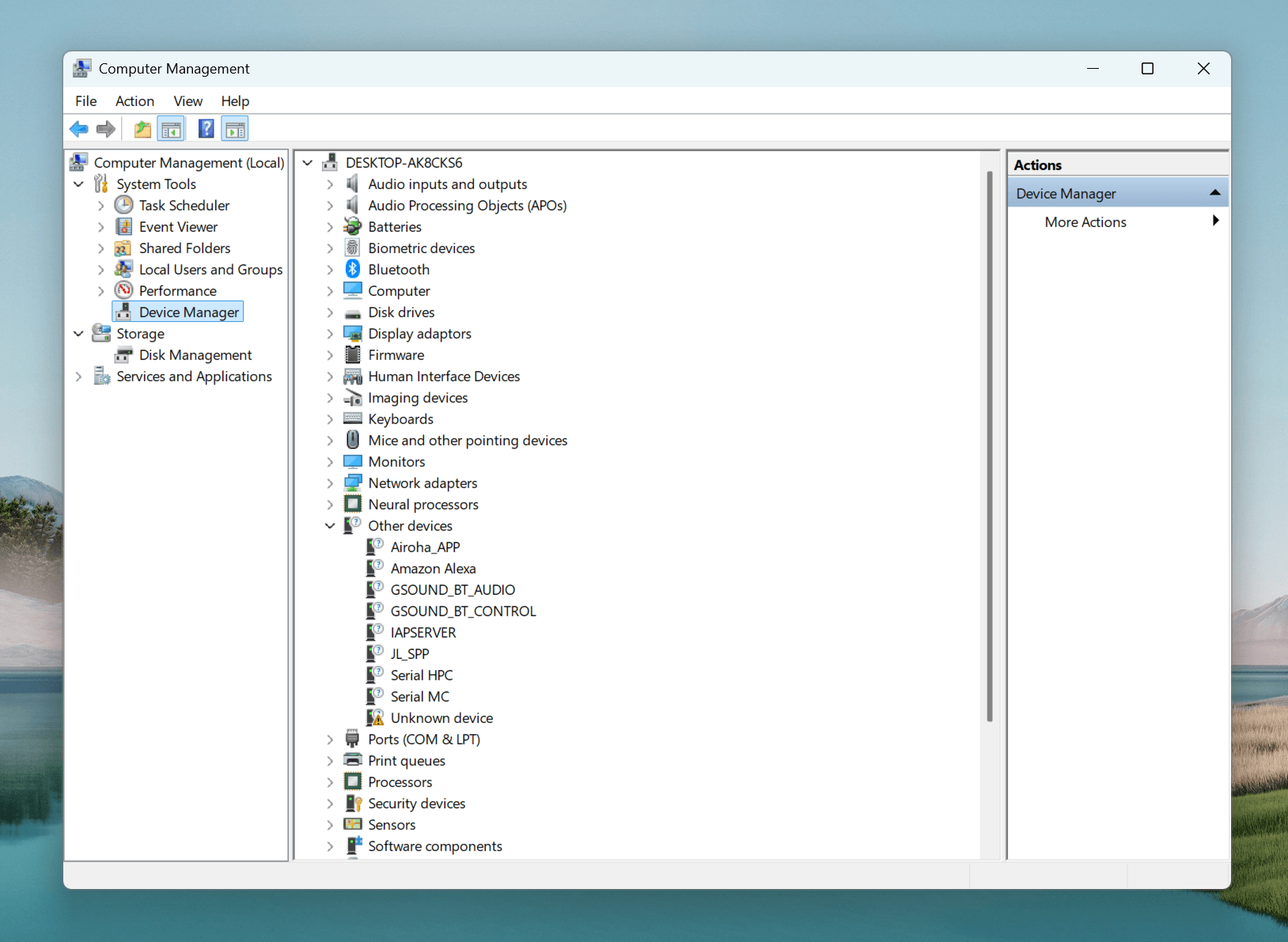Click the Unknown device warning icon
Screen dimensions: 1288x942
pyautogui.click(x=375, y=718)
